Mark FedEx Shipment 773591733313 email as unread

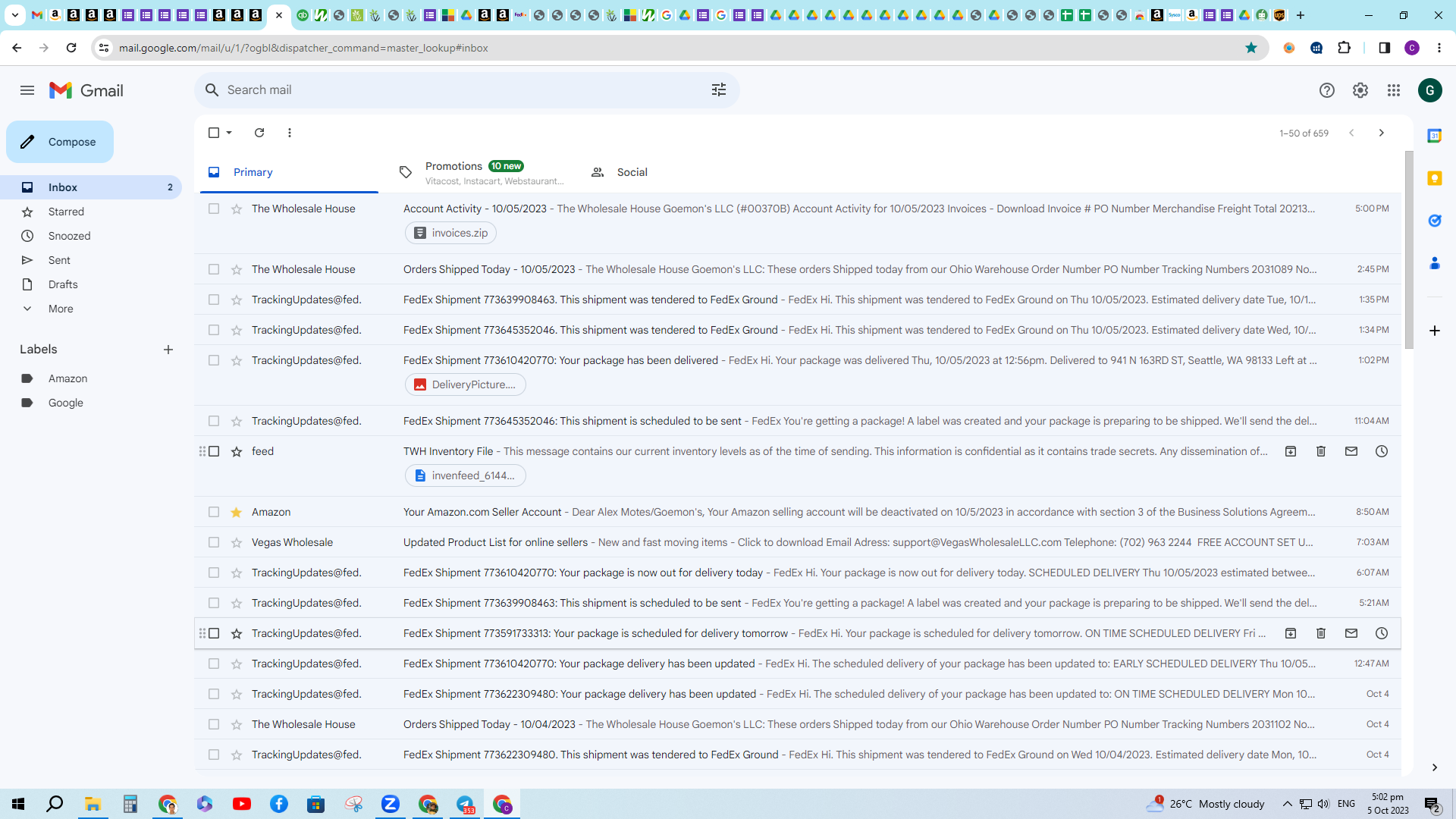coord(1351,633)
